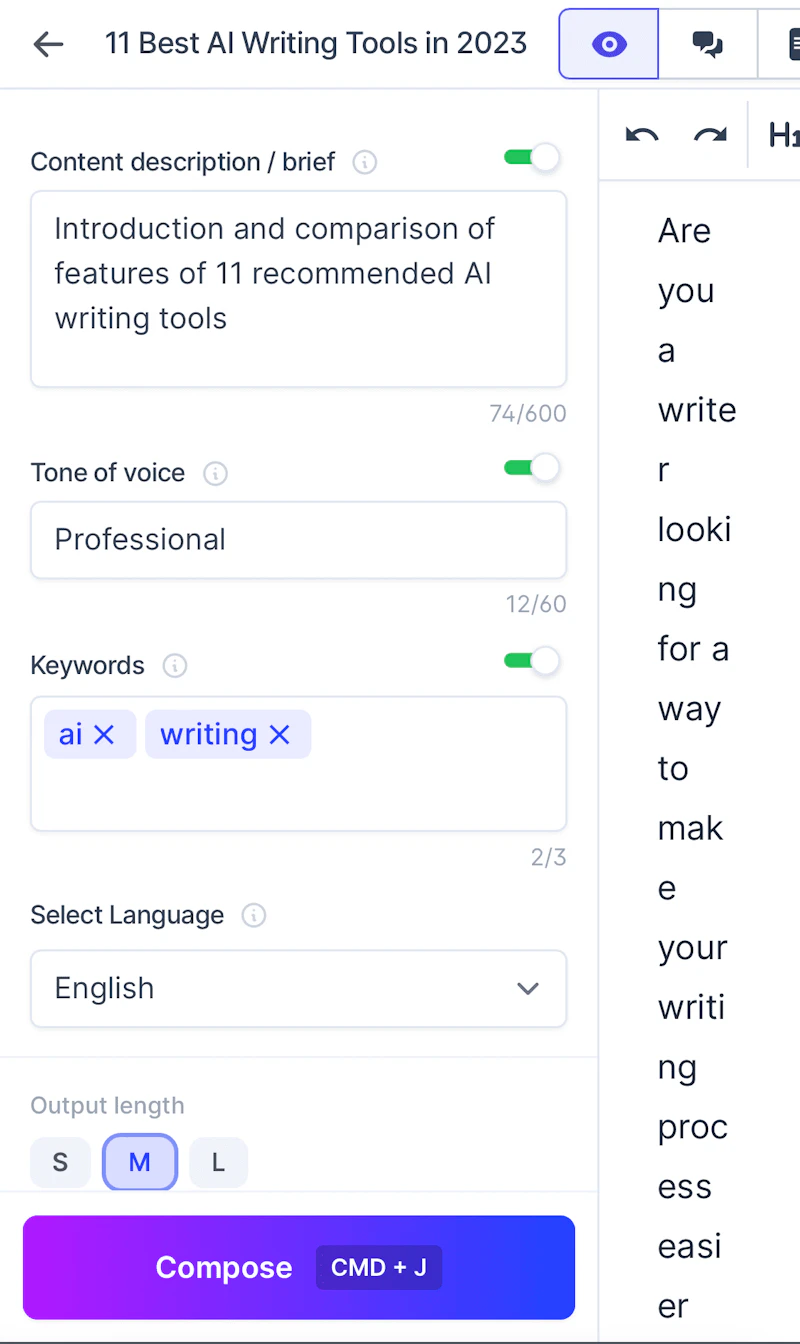
Task: Click info icon beside Keywords label
Action: pyautogui.click(x=175, y=666)
